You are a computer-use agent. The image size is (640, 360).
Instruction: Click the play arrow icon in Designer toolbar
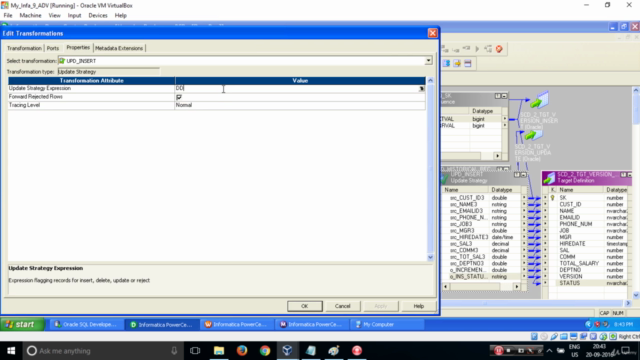coord(477,49)
